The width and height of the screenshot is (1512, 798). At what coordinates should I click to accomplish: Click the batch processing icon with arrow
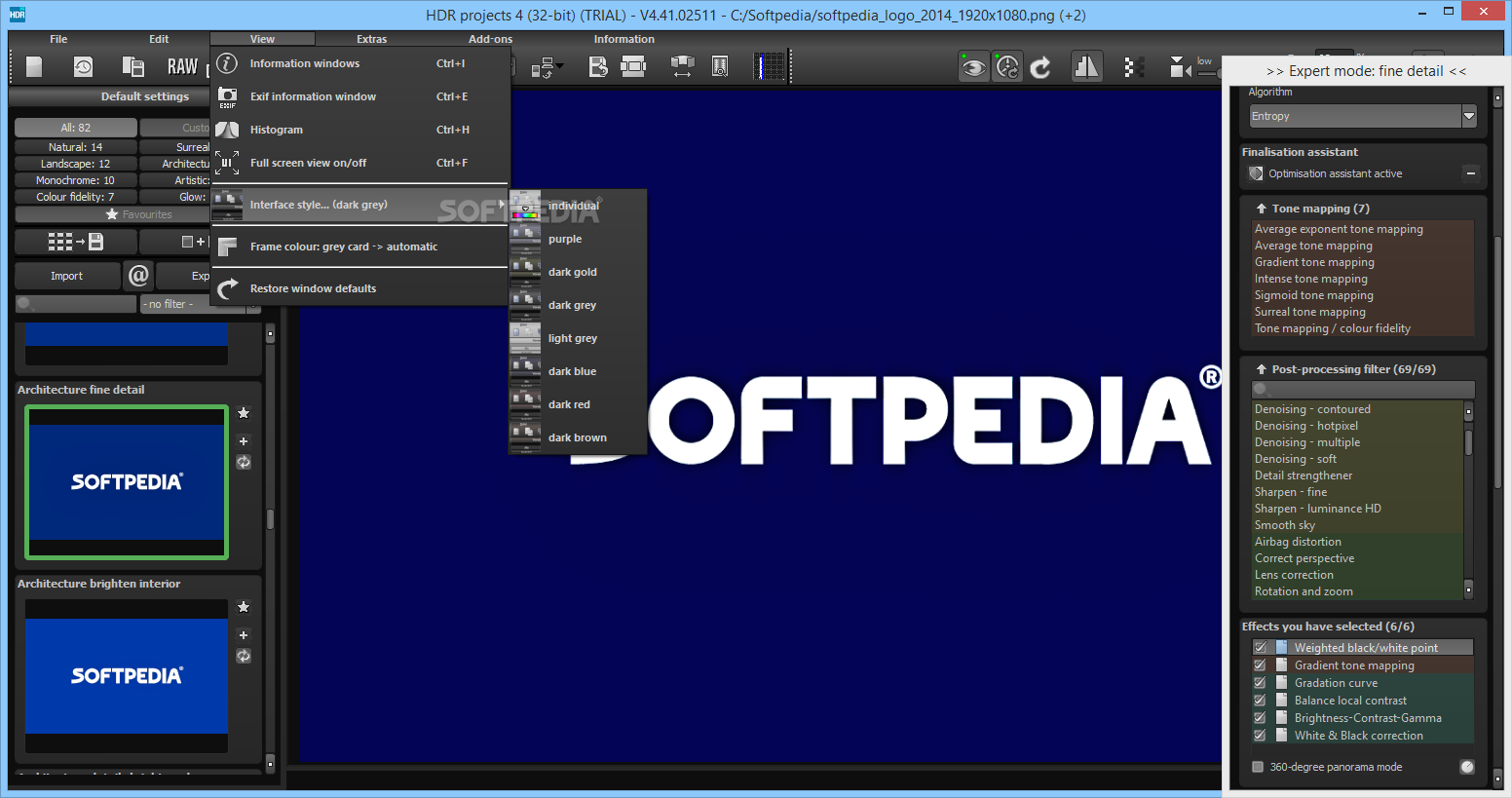[x=541, y=67]
